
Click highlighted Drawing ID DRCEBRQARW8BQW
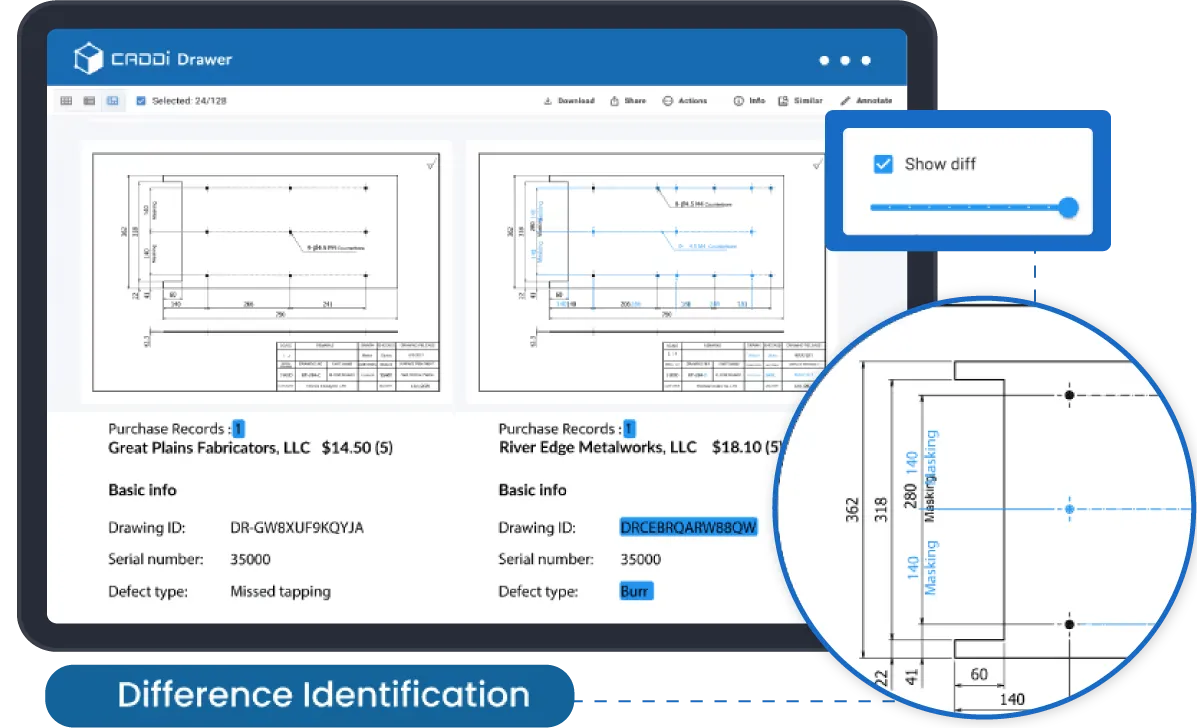tap(688, 527)
